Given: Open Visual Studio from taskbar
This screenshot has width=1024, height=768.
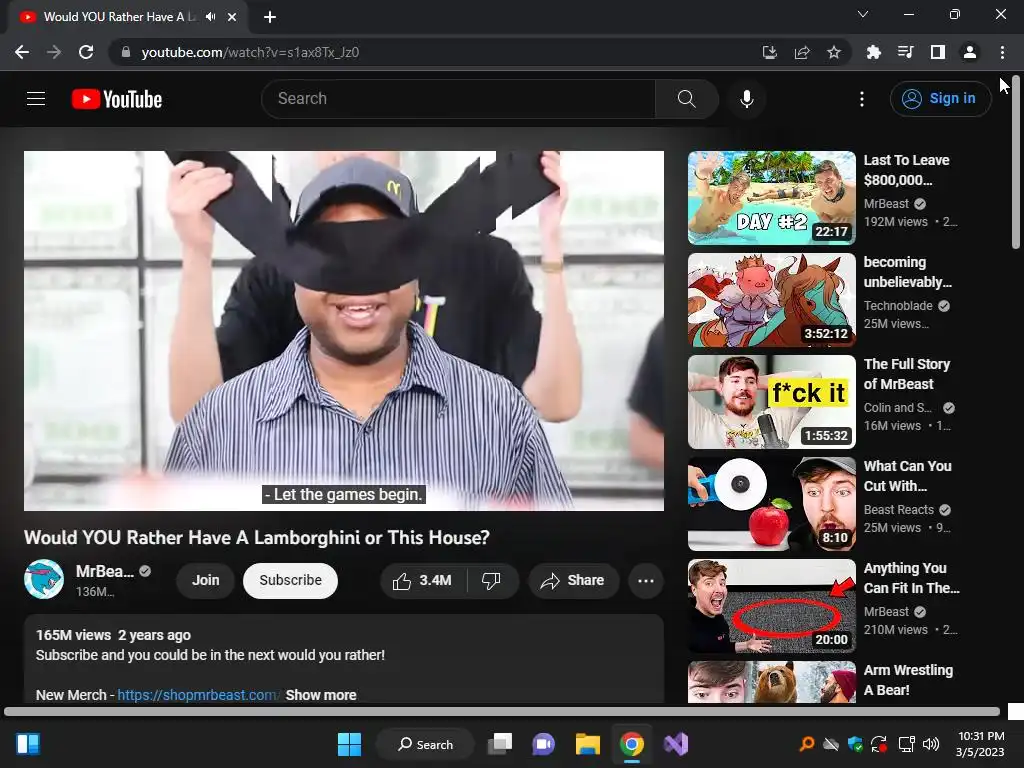Looking at the screenshot, I should [x=676, y=744].
